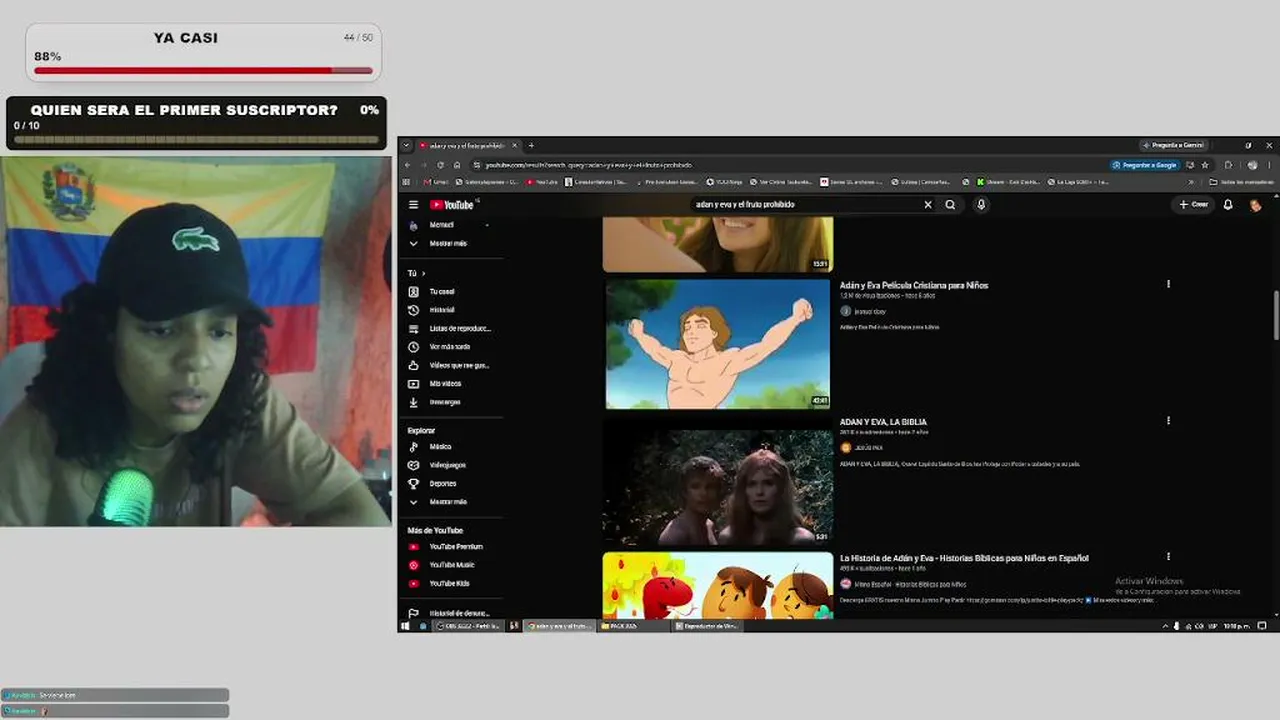This screenshot has height=720, width=1280.
Task: Open OBS from the taskbar
Action: [468, 626]
